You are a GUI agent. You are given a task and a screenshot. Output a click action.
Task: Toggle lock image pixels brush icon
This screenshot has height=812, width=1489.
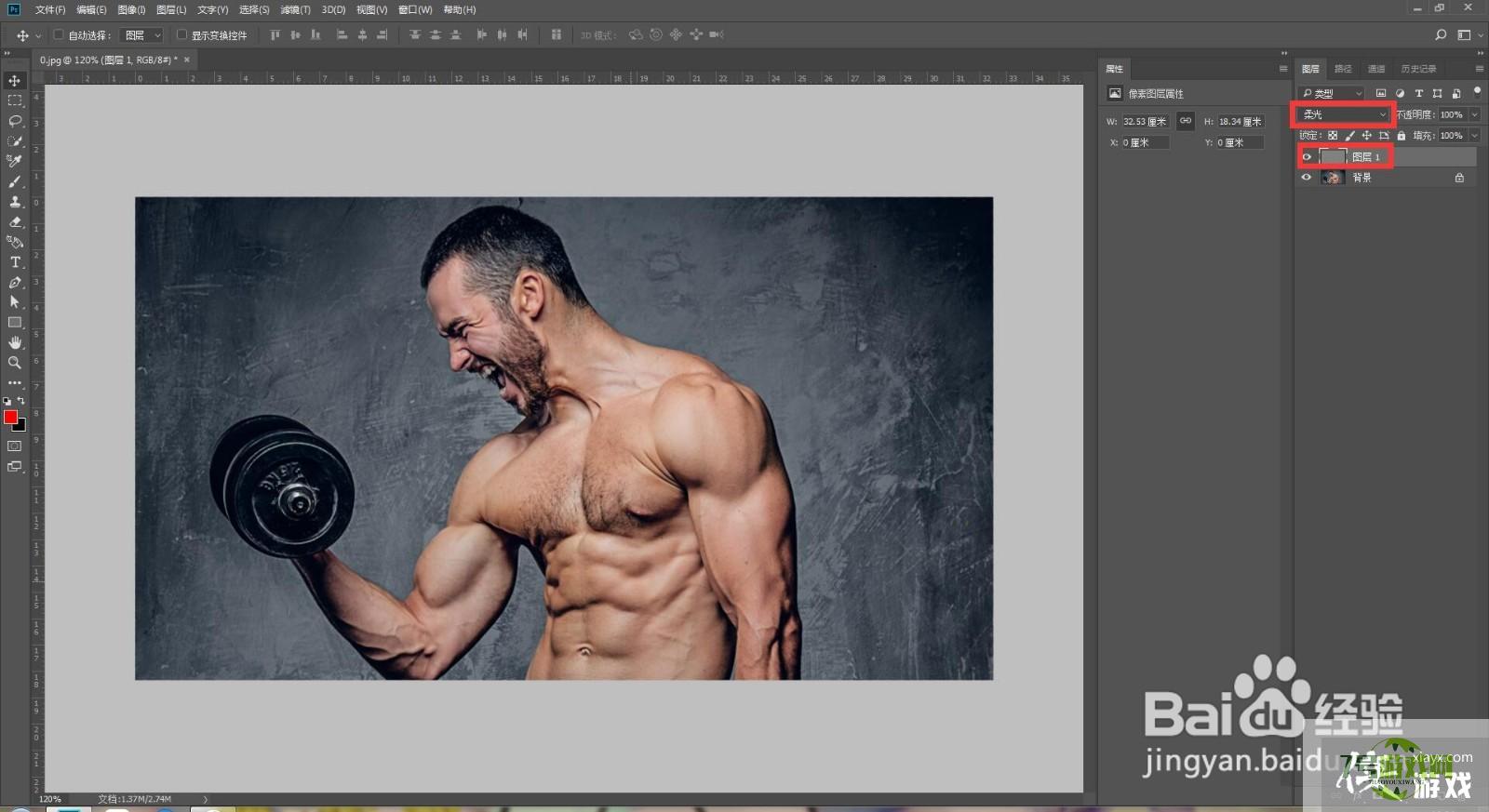click(x=1349, y=136)
